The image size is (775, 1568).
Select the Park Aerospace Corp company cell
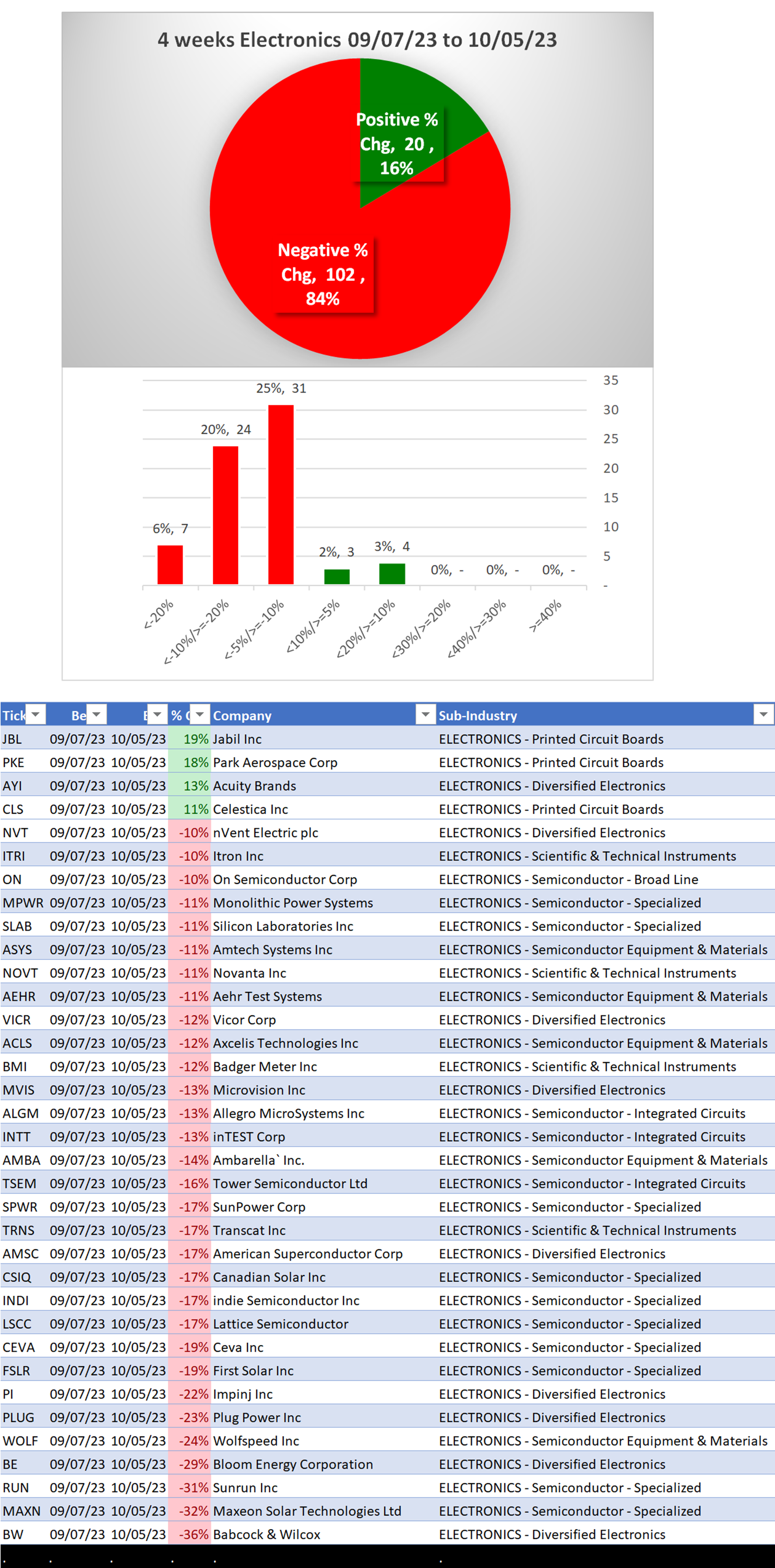275,763
